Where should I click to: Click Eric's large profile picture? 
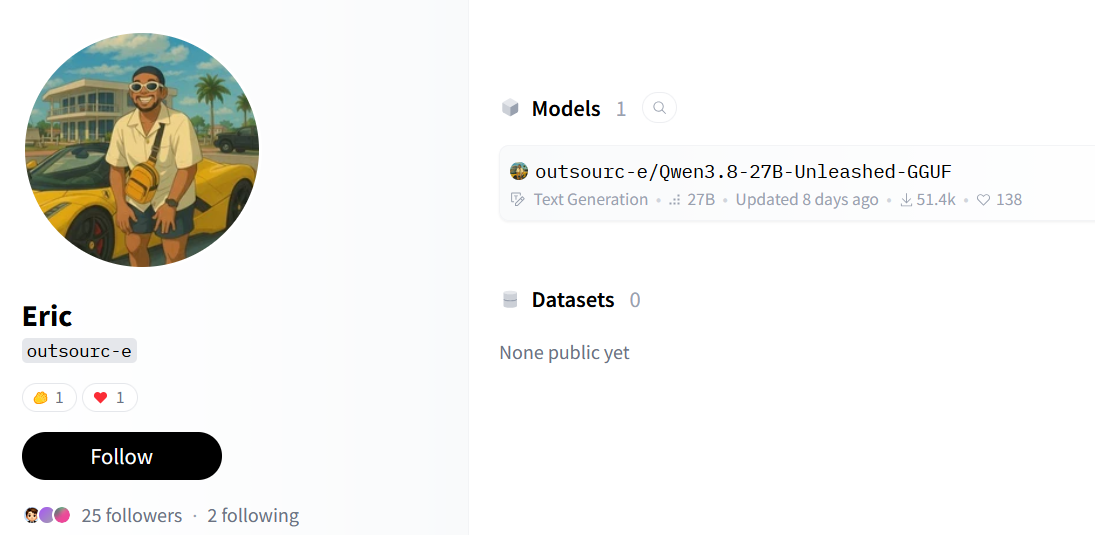[x=142, y=149]
